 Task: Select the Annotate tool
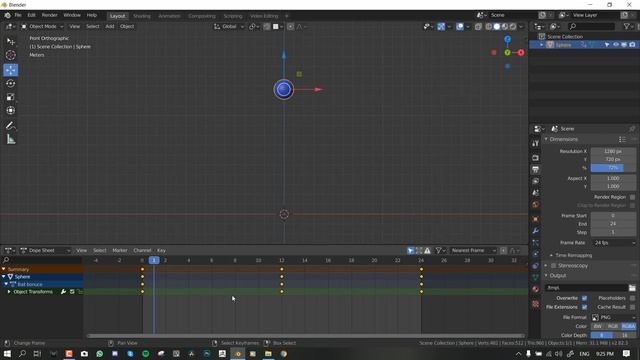click(11, 126)
